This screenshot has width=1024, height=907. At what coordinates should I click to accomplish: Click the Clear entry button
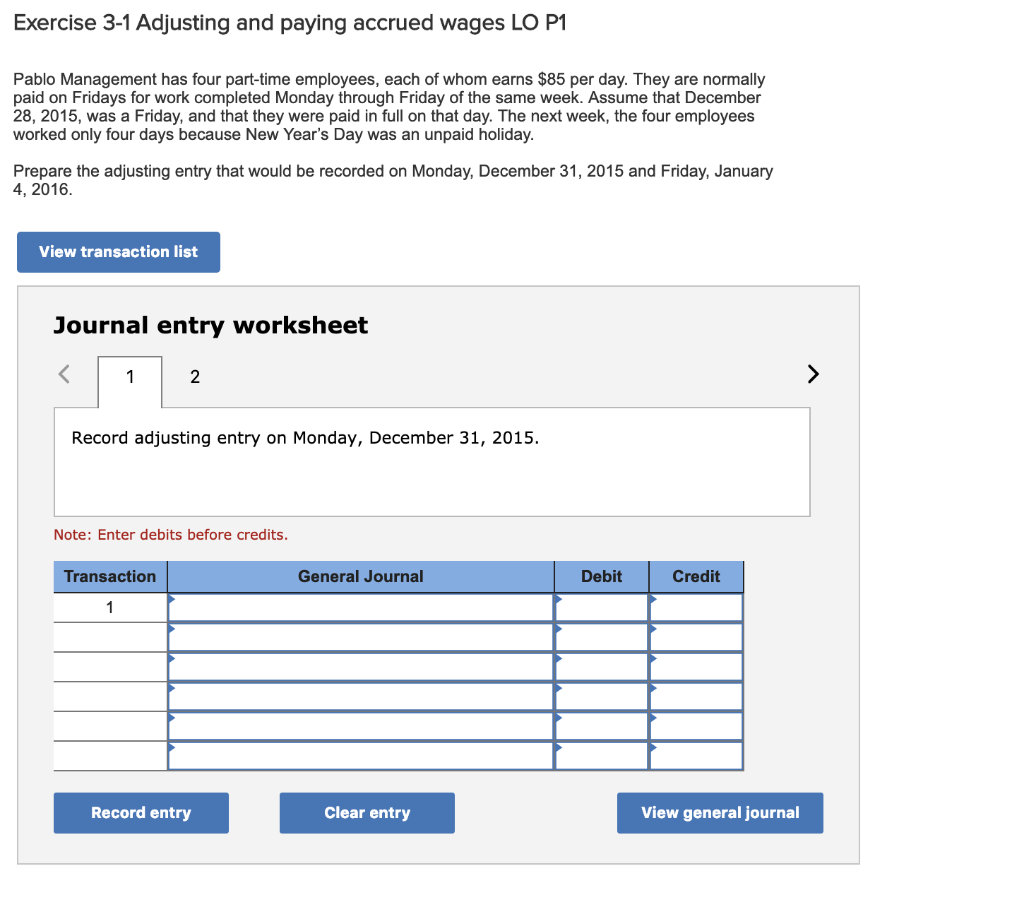pos(367,813)
